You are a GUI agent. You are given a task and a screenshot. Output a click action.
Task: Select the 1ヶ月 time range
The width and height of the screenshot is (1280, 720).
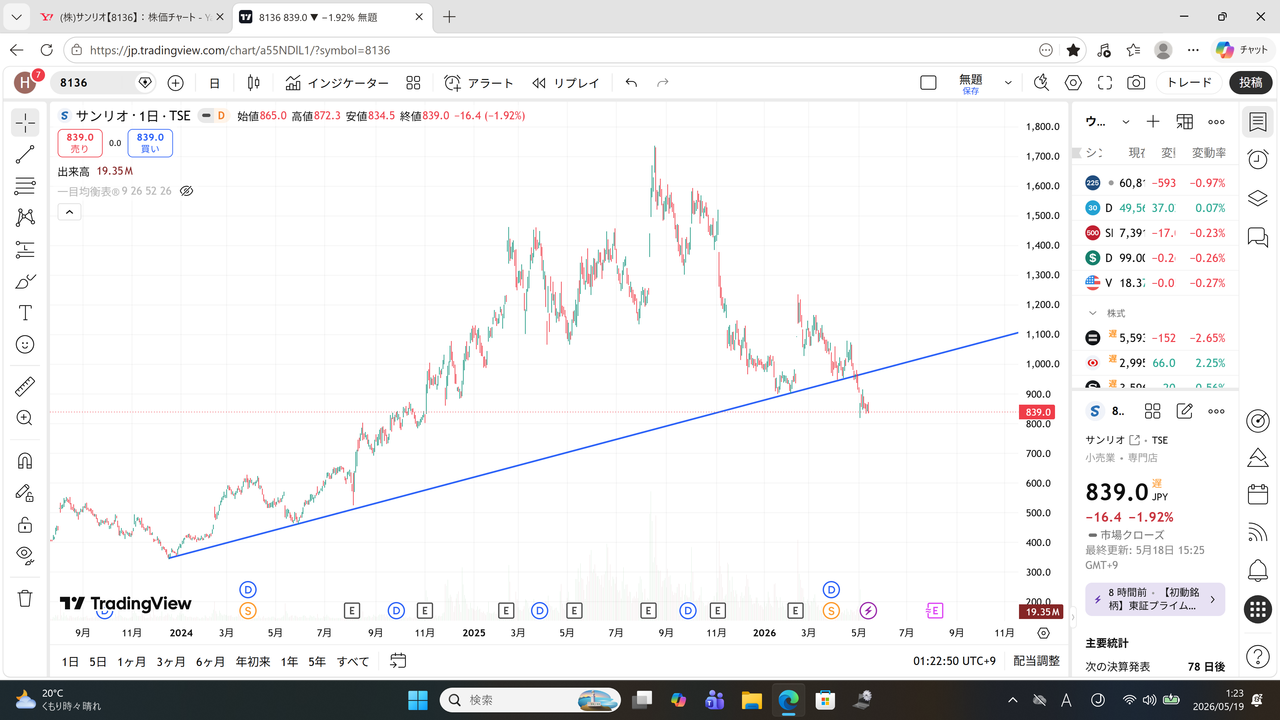(x=131, y=661)
